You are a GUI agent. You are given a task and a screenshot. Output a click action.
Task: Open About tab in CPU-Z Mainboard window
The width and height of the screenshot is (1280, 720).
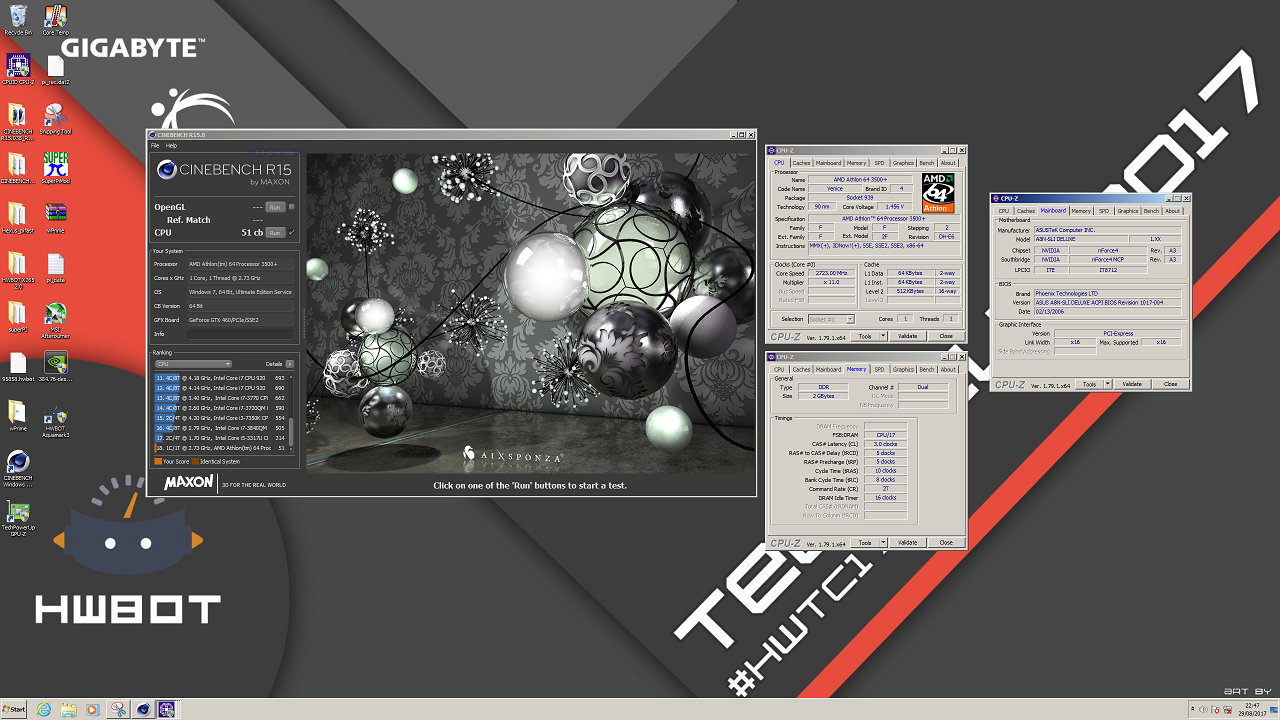[1172, 211]
